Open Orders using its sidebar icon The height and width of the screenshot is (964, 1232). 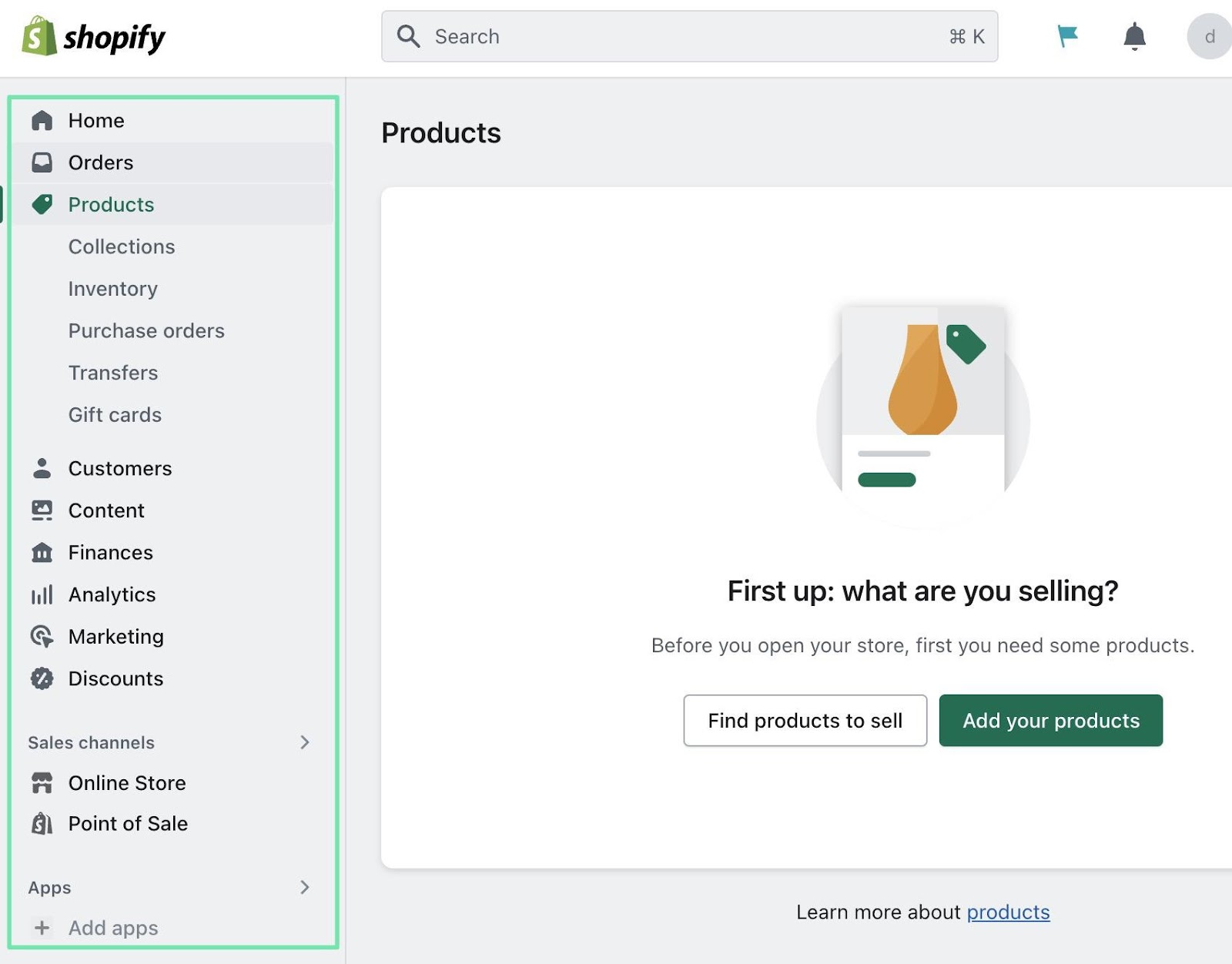42,162
